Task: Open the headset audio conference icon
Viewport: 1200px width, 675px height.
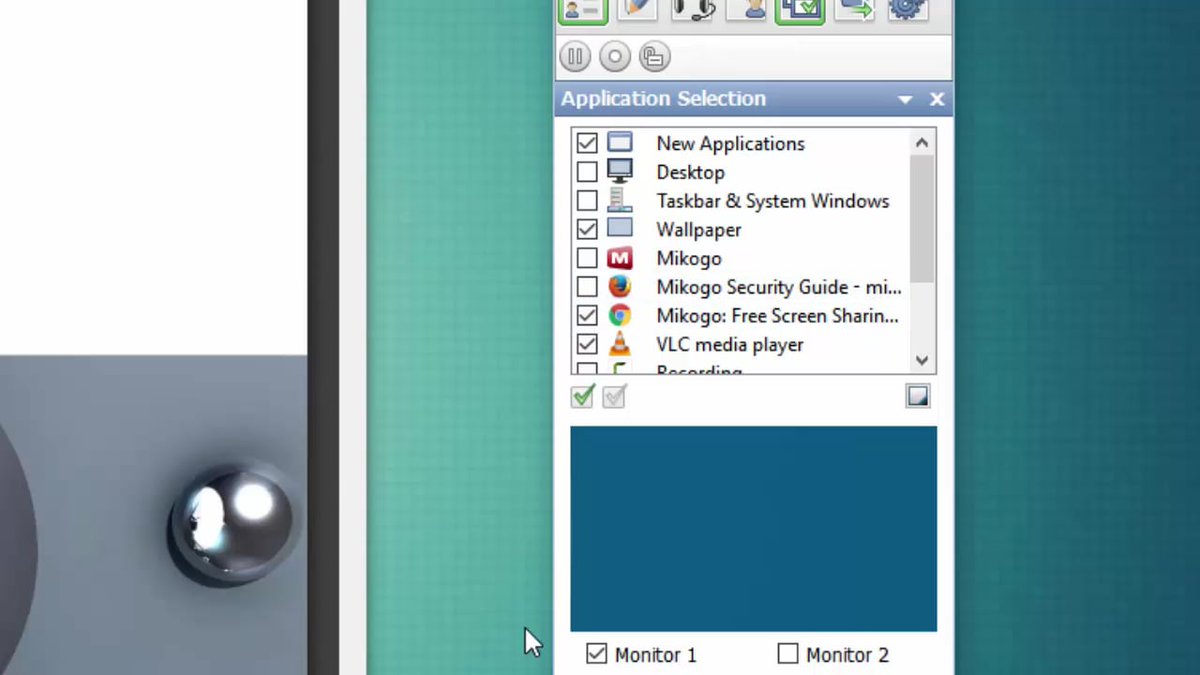Action: [x=691, y=9]
